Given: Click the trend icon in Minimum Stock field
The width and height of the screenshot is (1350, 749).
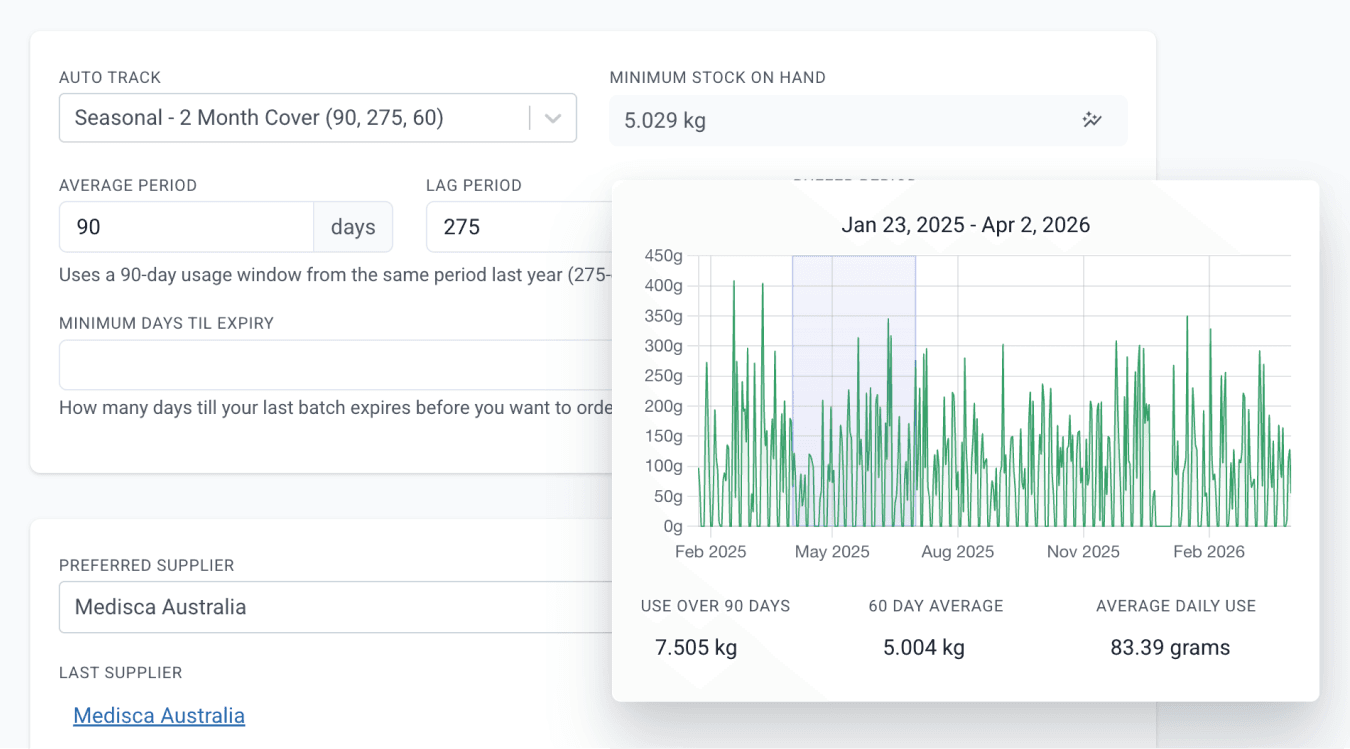Looking at the screenshot, I should (x=1091, y=120).
